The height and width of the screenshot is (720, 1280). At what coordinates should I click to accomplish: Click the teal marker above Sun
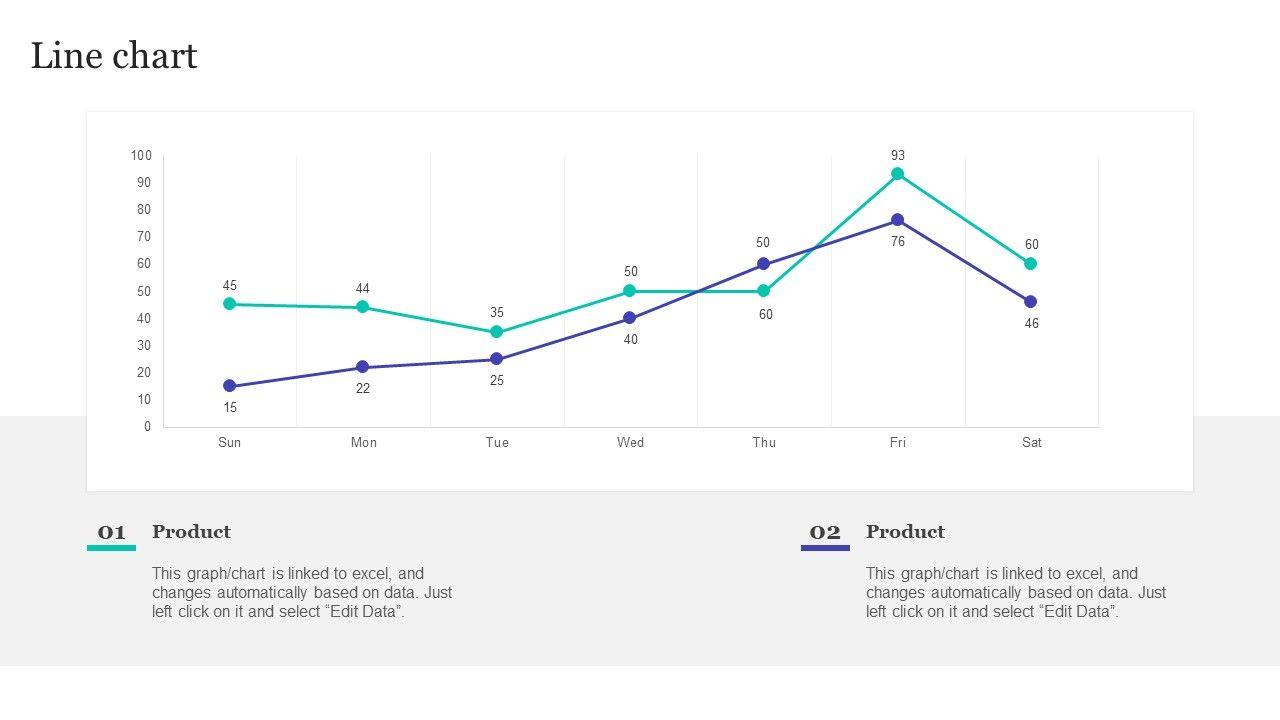230,304
